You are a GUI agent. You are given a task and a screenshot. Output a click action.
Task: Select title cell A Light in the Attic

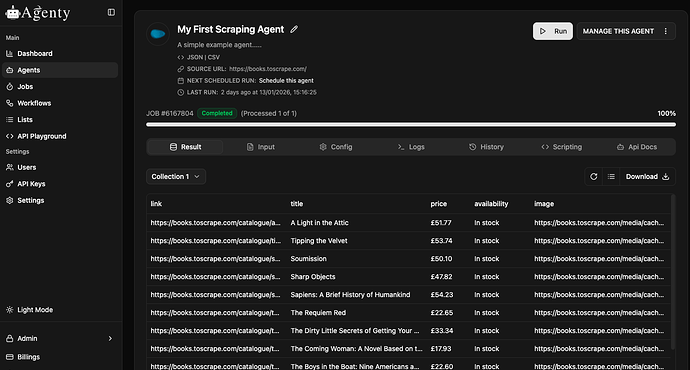click(319, 223)
